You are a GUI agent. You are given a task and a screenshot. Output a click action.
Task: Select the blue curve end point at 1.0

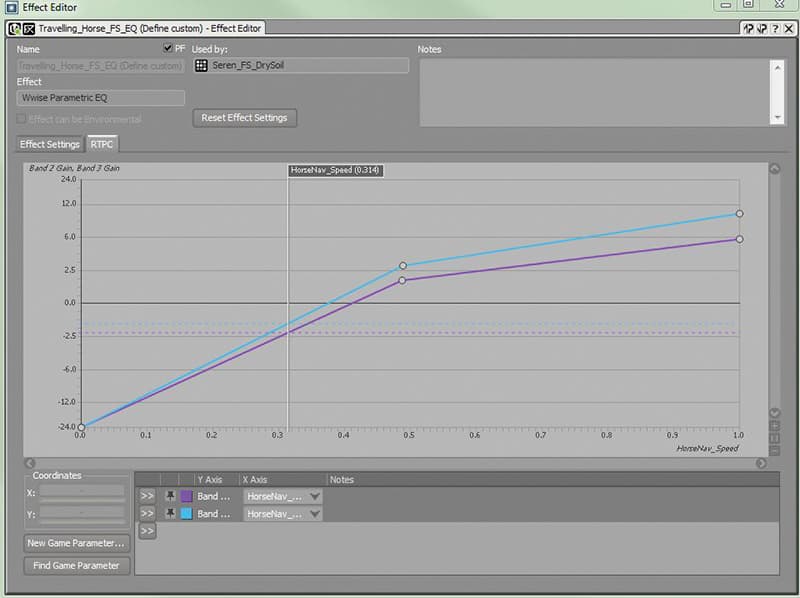point(739,213)
